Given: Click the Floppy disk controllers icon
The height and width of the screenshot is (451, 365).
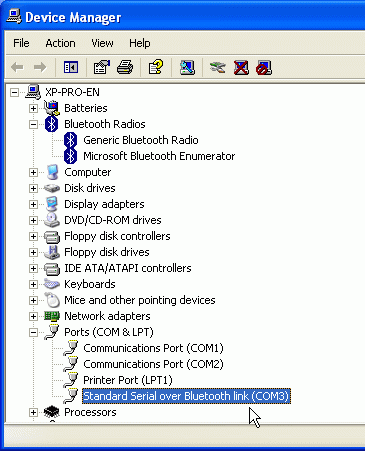Looking at the screenshot, I should coord(52,236).
